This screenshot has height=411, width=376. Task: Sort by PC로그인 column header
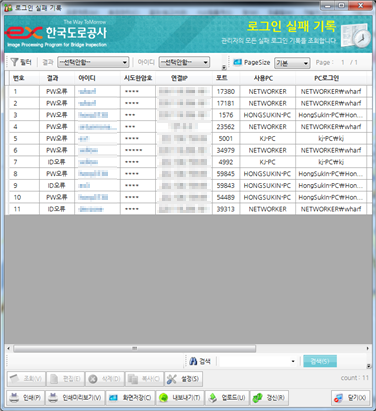(x=331, y=78)
